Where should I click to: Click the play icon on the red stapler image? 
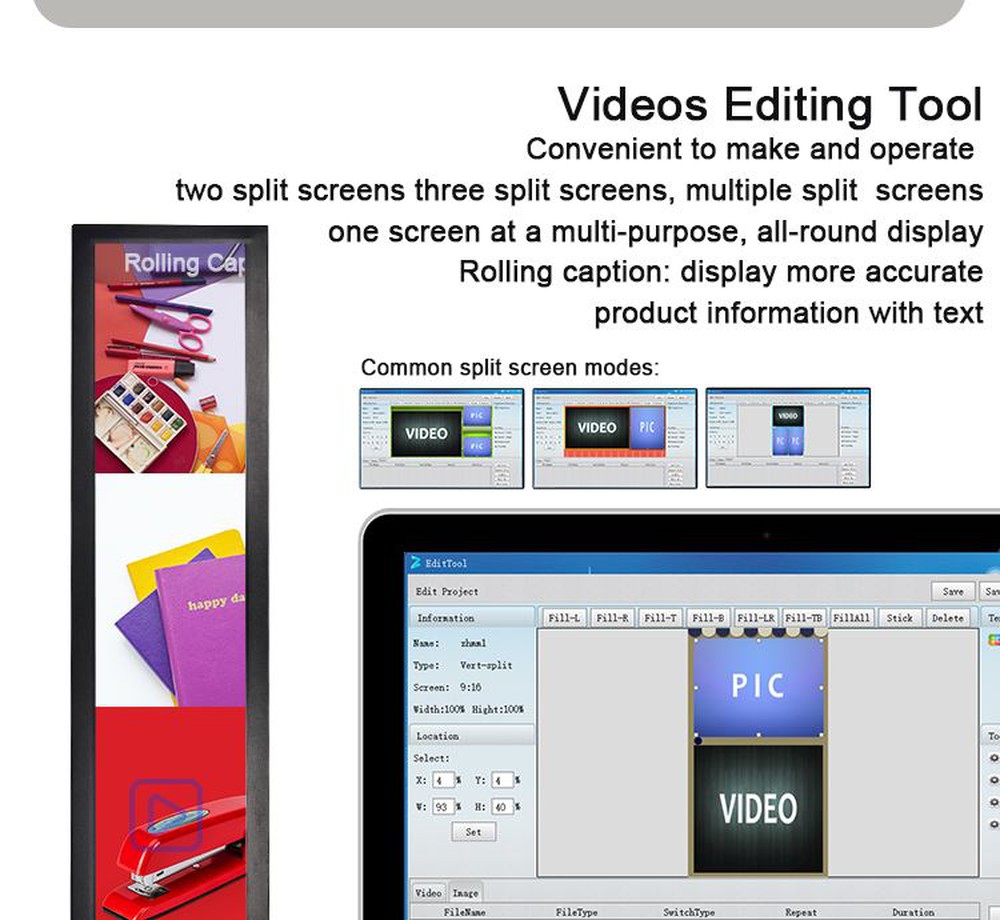click(x=166, y=814)
